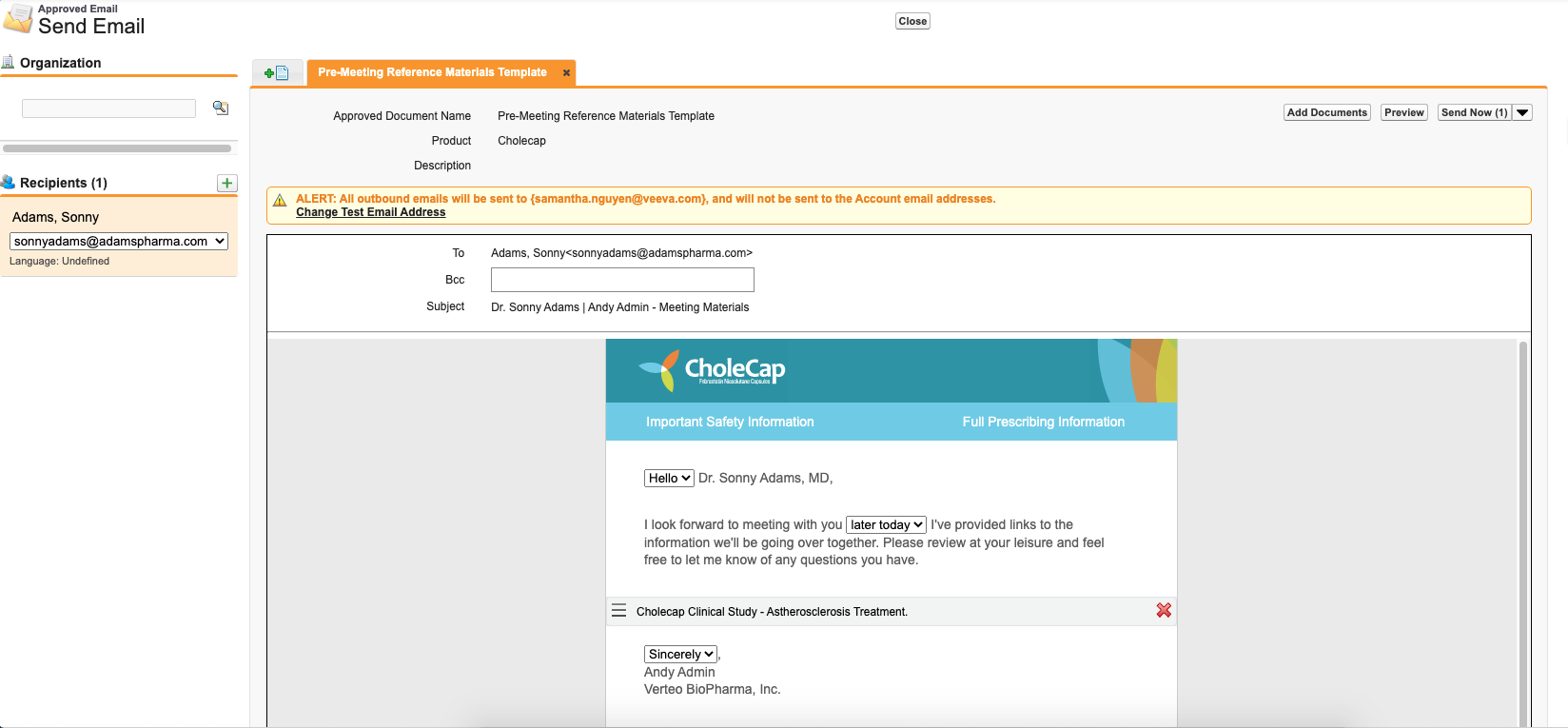1568x728 pixels.
Task: Open the Hello greeting dropdown
Action: click(x=668, y=478)
